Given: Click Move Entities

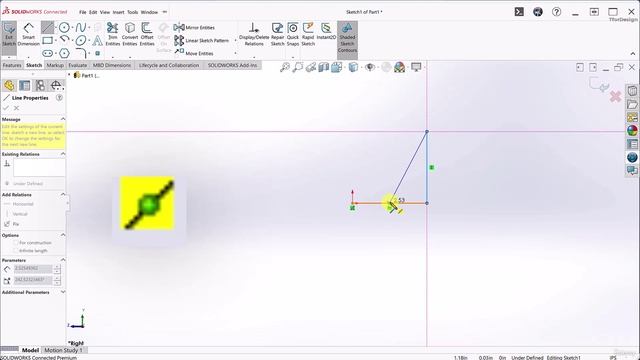Looking at the screenshot, I should pyautogui.click(x=194, y=53).
